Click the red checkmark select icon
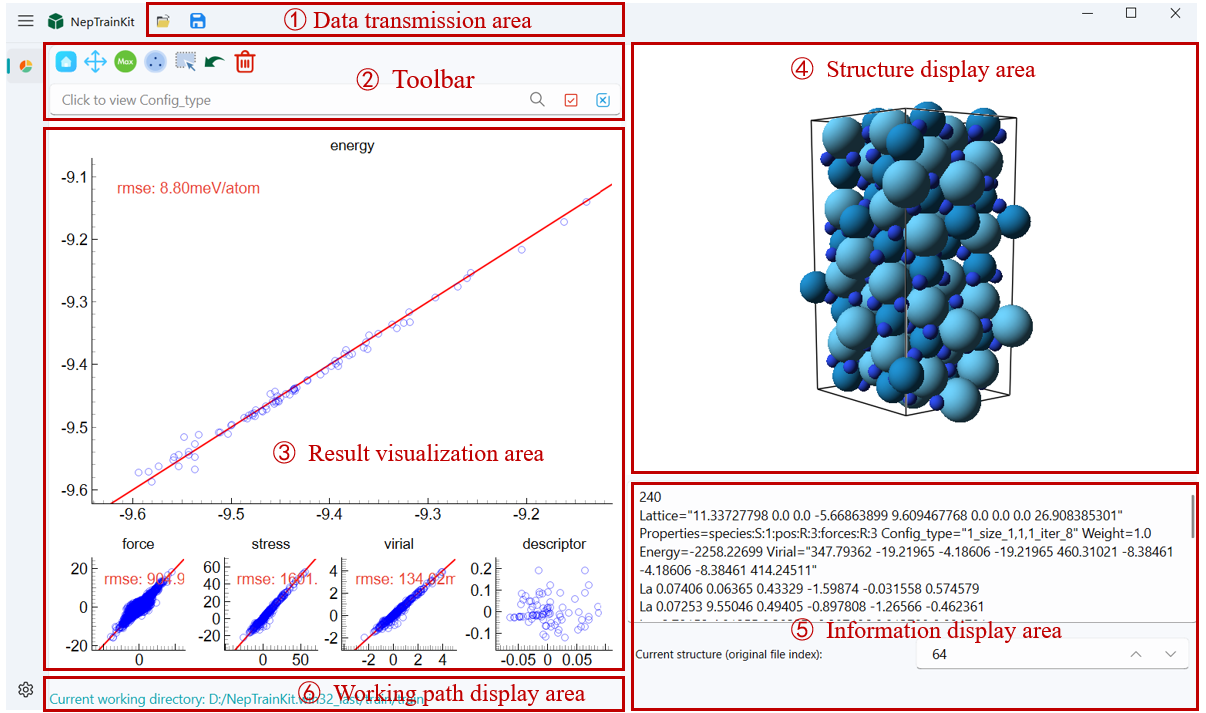The image size is (1206, 713). (x=571, y=100)
